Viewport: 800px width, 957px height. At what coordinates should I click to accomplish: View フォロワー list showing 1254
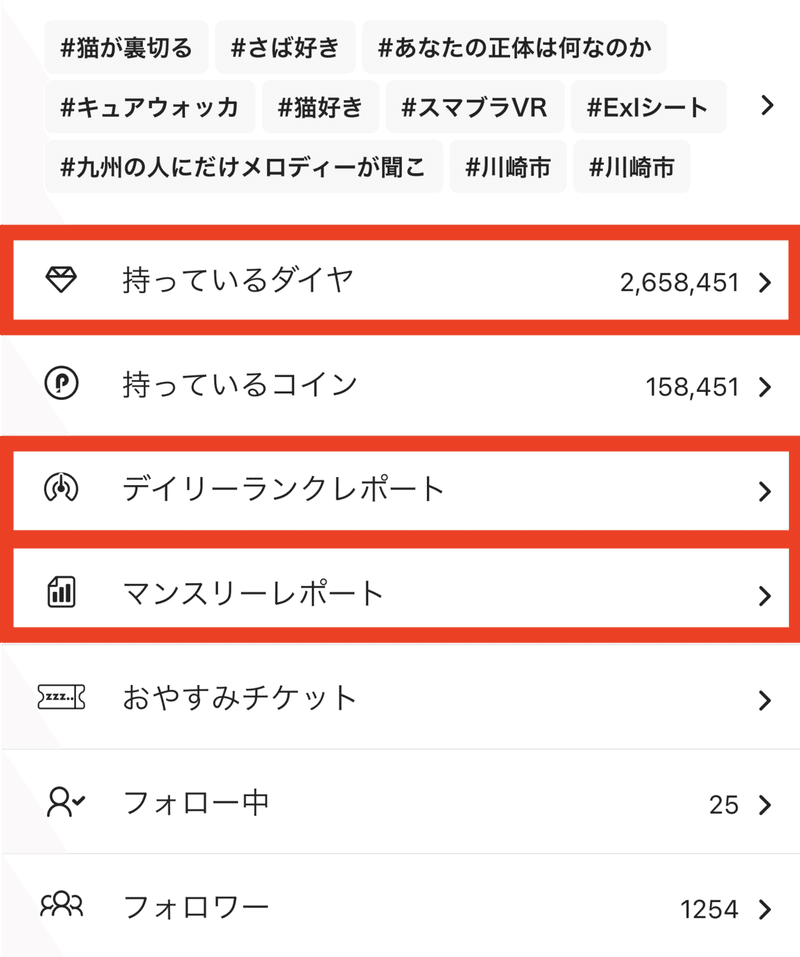pos(400,906)
